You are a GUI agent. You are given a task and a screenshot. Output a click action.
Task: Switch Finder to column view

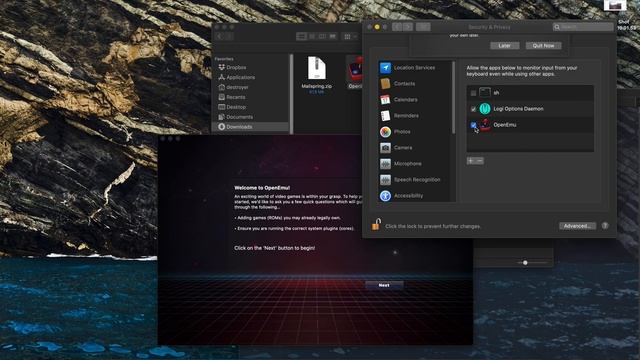point(322,37)
